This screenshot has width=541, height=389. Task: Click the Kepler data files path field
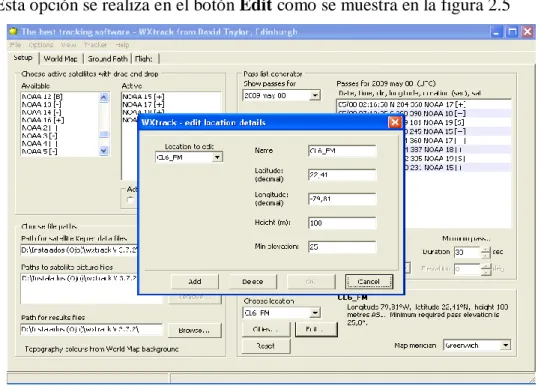tap(79, 250)
